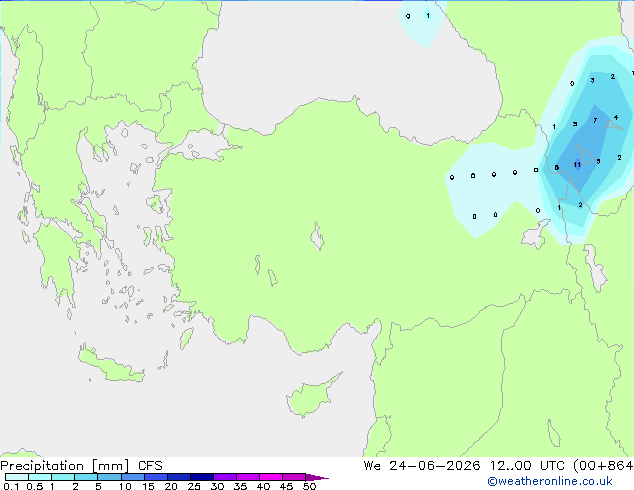Click the 1–2 mm legend swatch

[x=63, y=477]
